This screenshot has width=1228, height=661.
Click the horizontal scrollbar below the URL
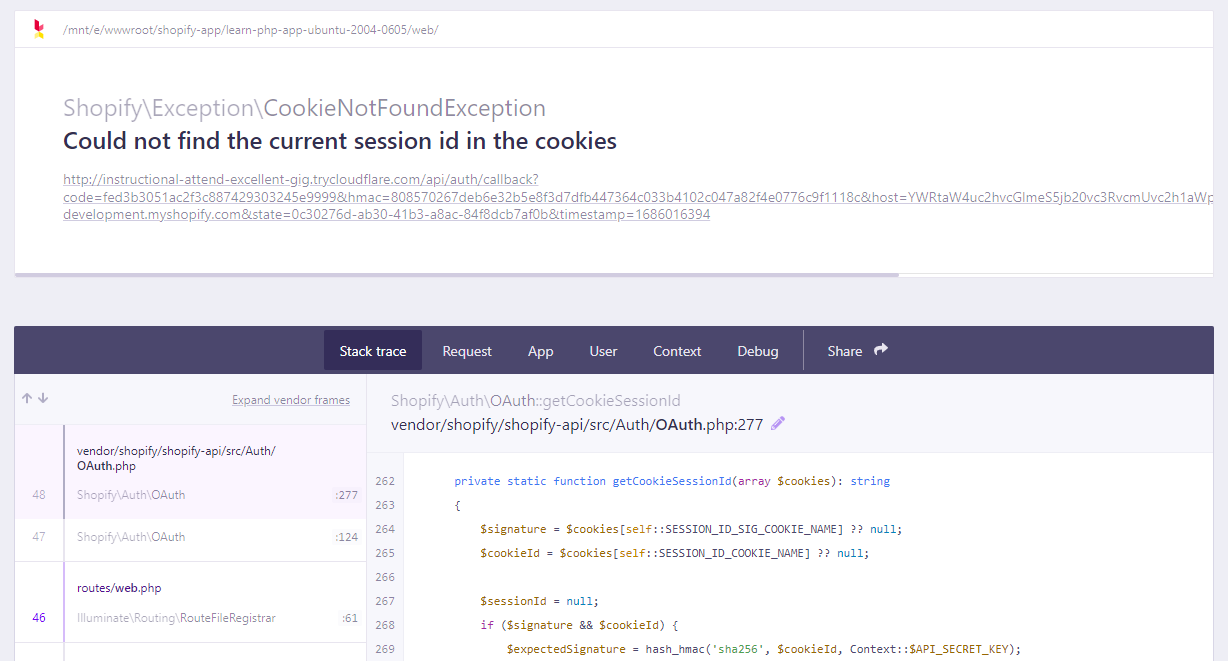456,274
